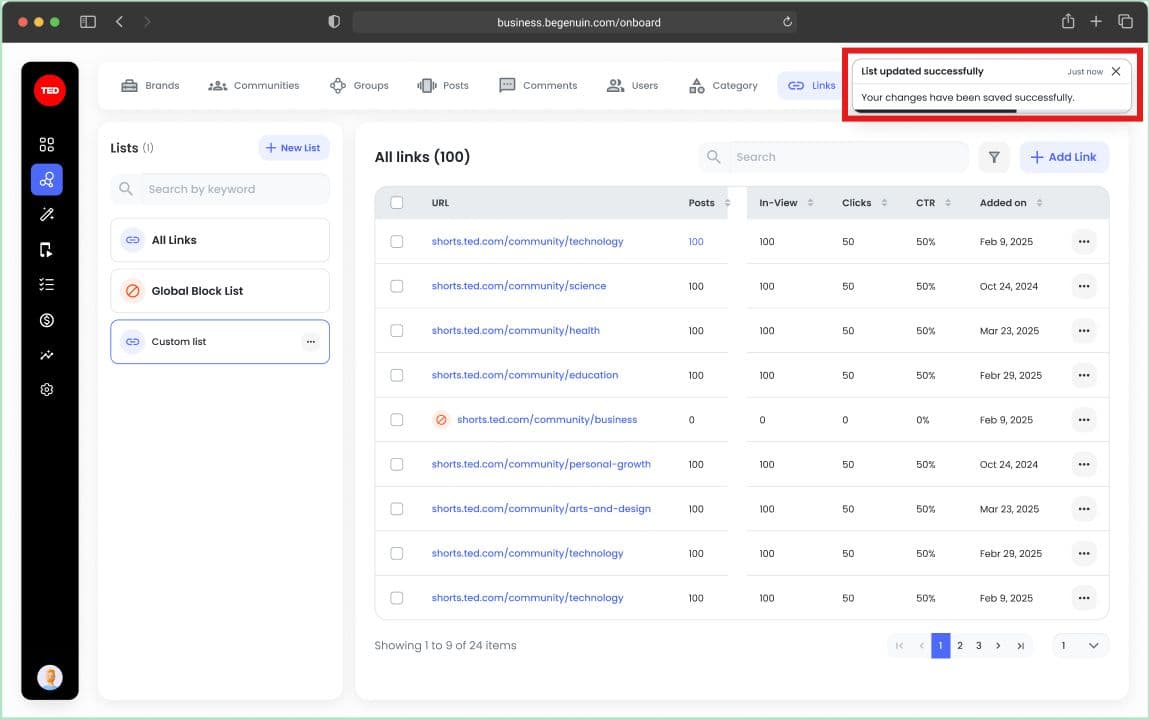Switch to the Category tab
The height and width of the screenshot is (719, 1149).
point(723,86)
